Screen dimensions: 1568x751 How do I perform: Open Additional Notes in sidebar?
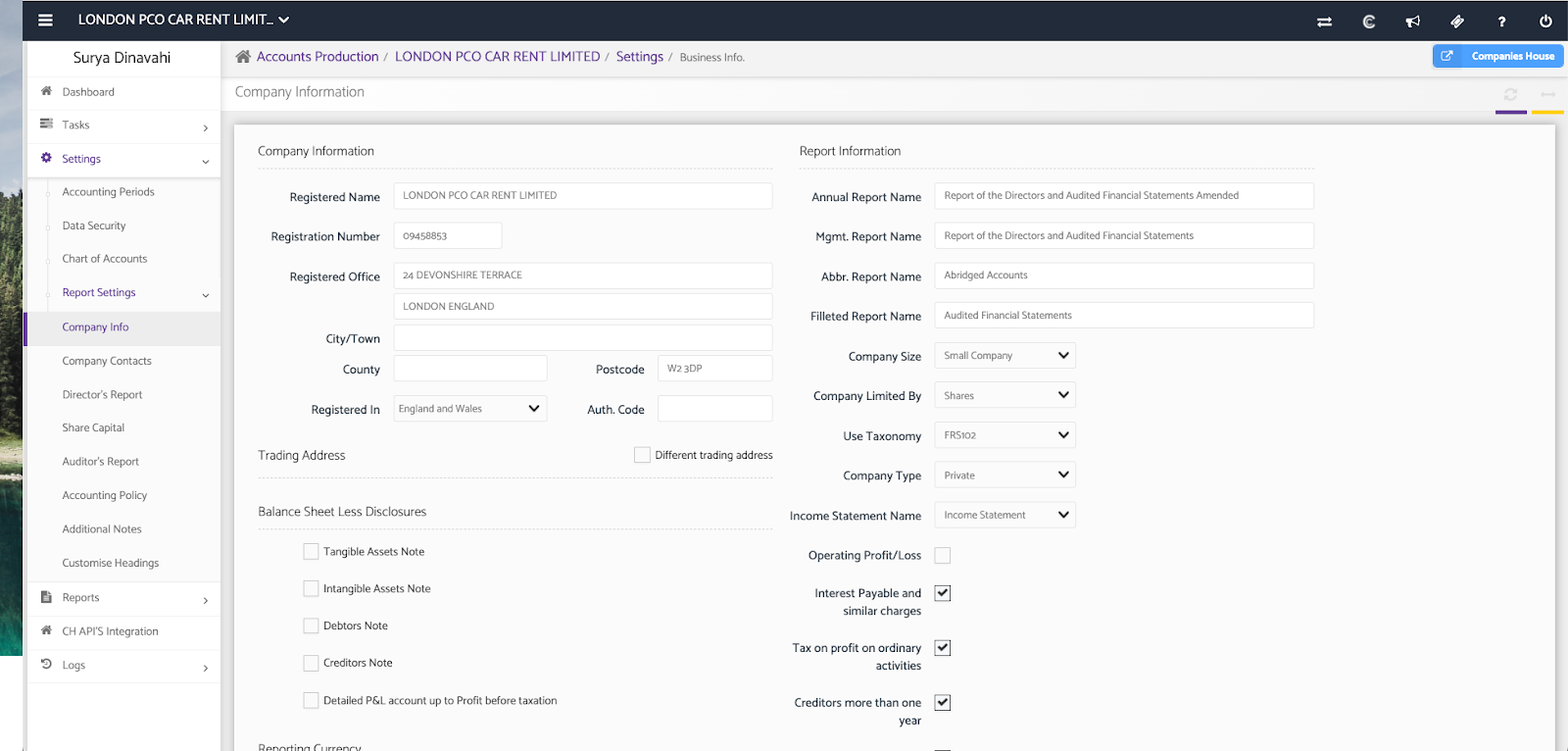coord(102,529)
